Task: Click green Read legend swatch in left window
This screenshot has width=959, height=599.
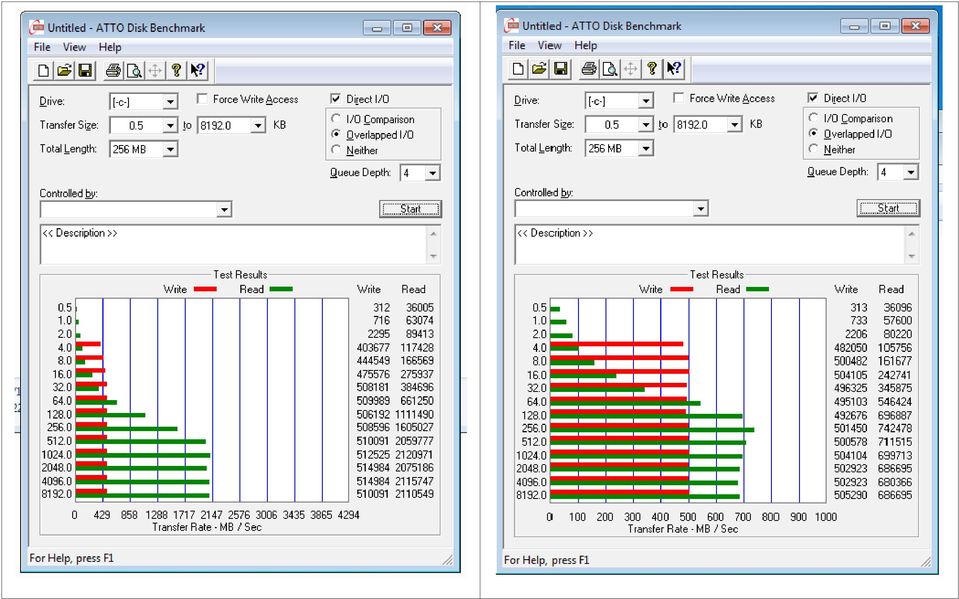Action: click(x=281, y=289)
